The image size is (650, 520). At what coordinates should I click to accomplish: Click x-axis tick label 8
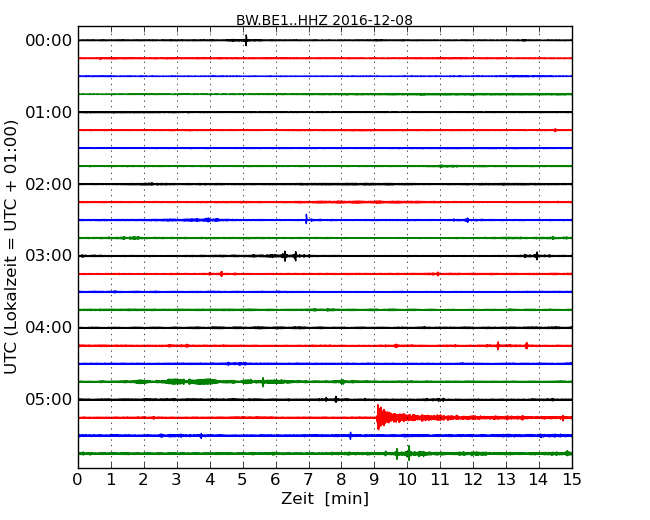pyautogui.click(x=341, y=479)
